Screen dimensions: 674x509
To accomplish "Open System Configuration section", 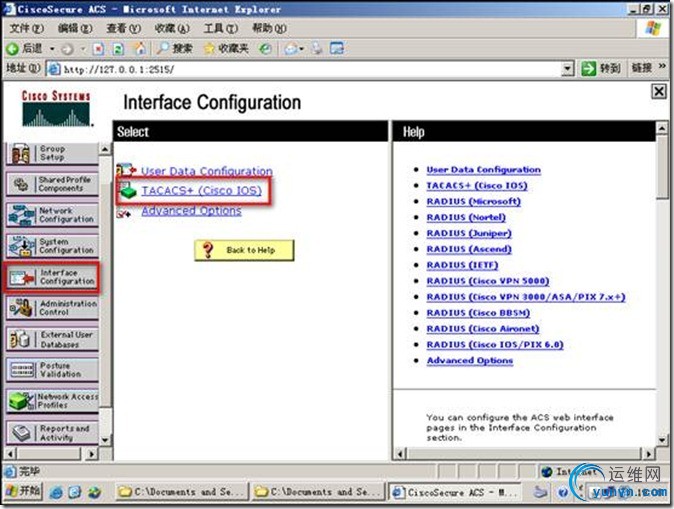I will click(x=52, y=246).
